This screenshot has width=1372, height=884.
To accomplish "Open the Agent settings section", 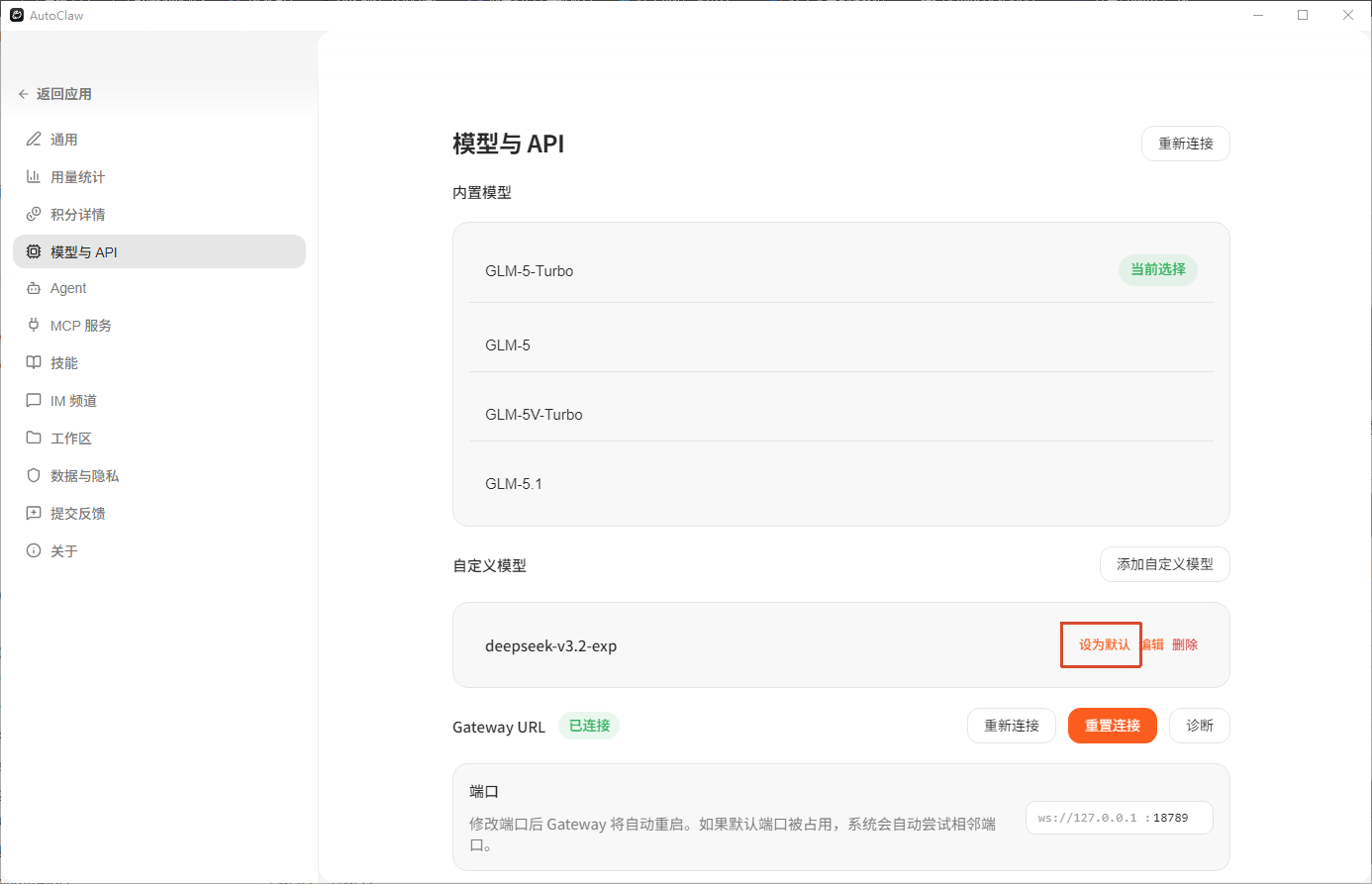I will [x=159, y=288].
